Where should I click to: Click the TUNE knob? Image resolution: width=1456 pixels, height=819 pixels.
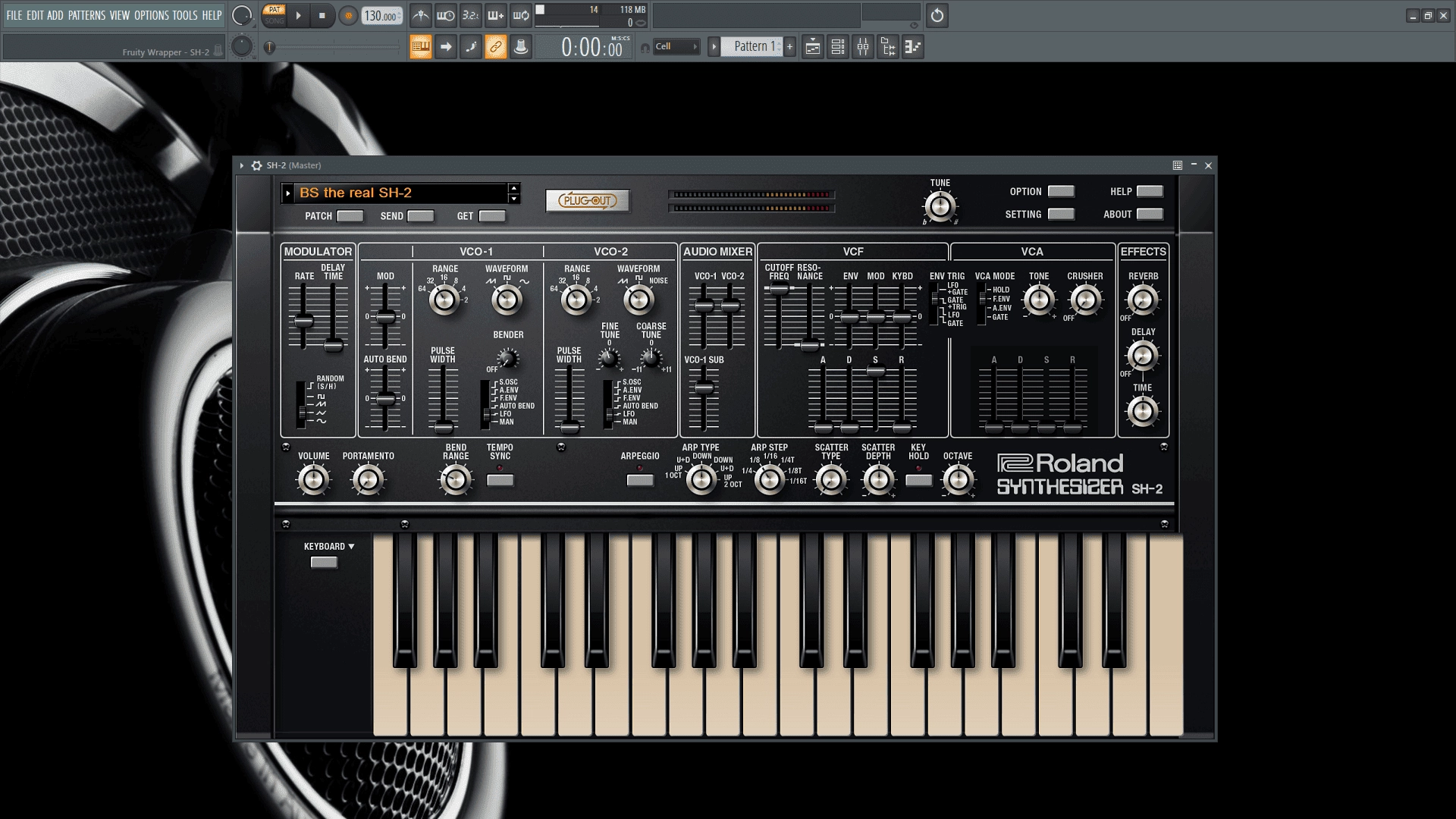(940, 206)
